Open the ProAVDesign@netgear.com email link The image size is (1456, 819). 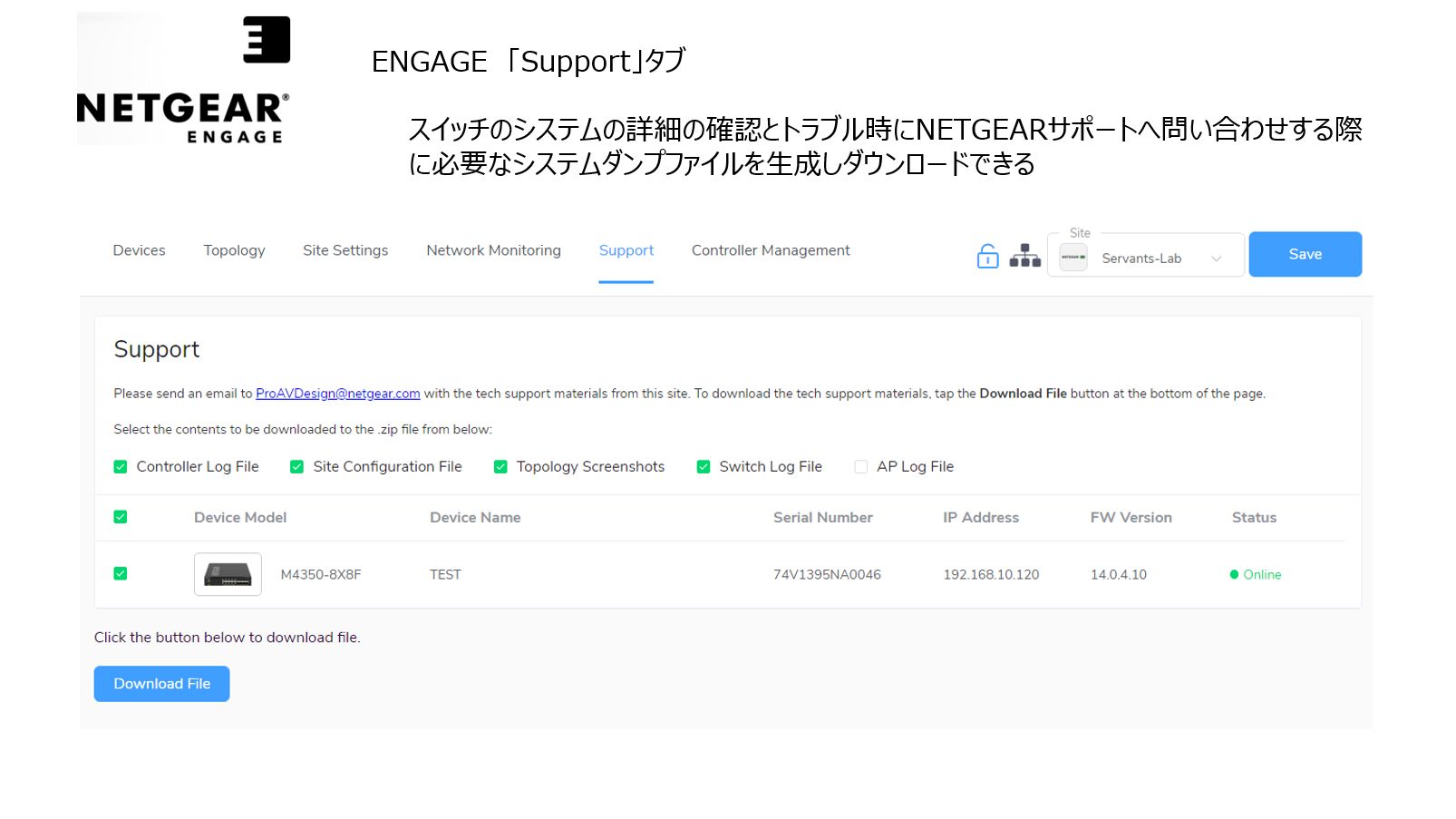(338, 394)
